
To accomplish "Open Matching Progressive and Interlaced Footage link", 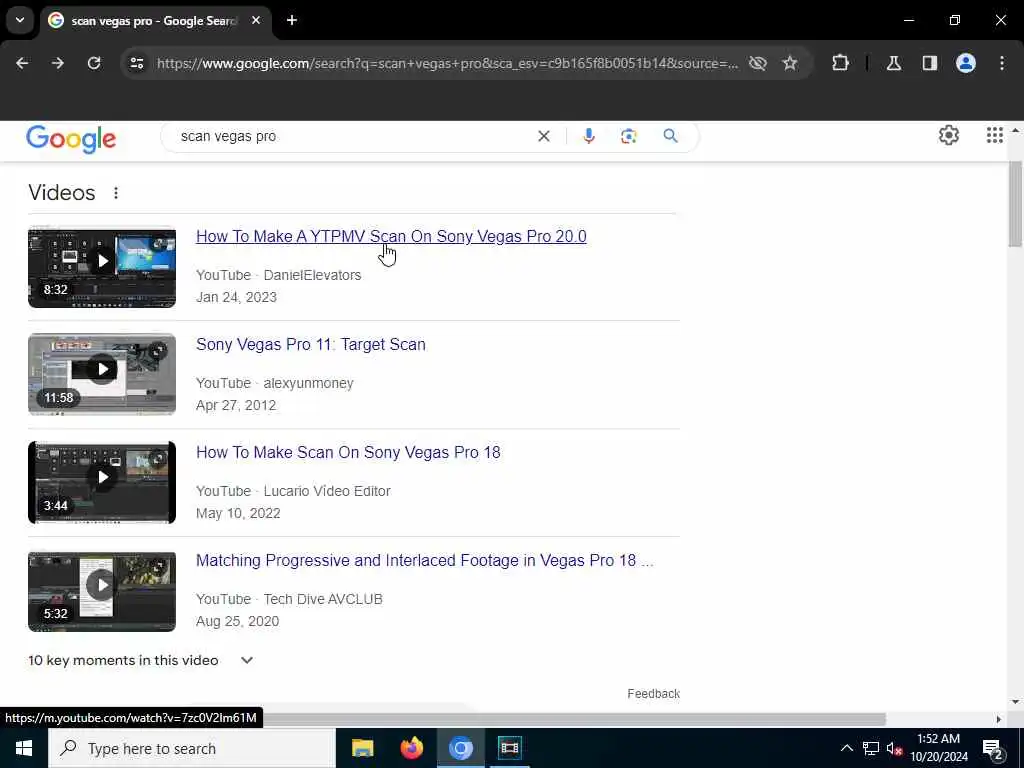I will pos(424,560).
